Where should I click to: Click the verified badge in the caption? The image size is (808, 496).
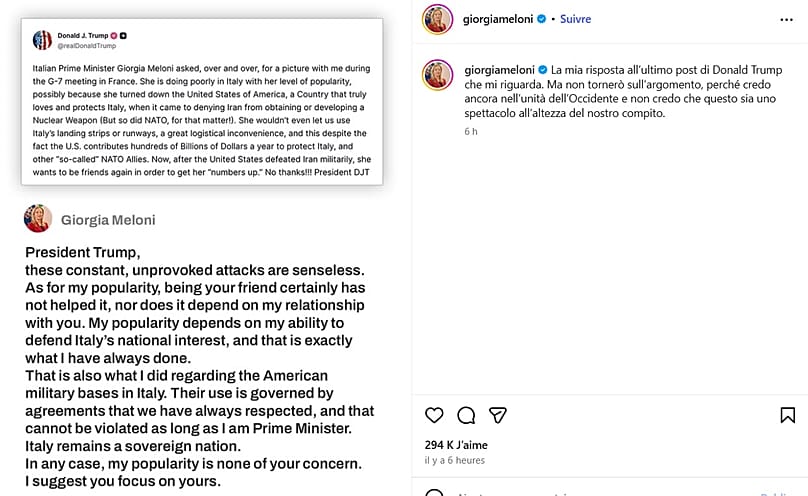[x=543, y=70]
